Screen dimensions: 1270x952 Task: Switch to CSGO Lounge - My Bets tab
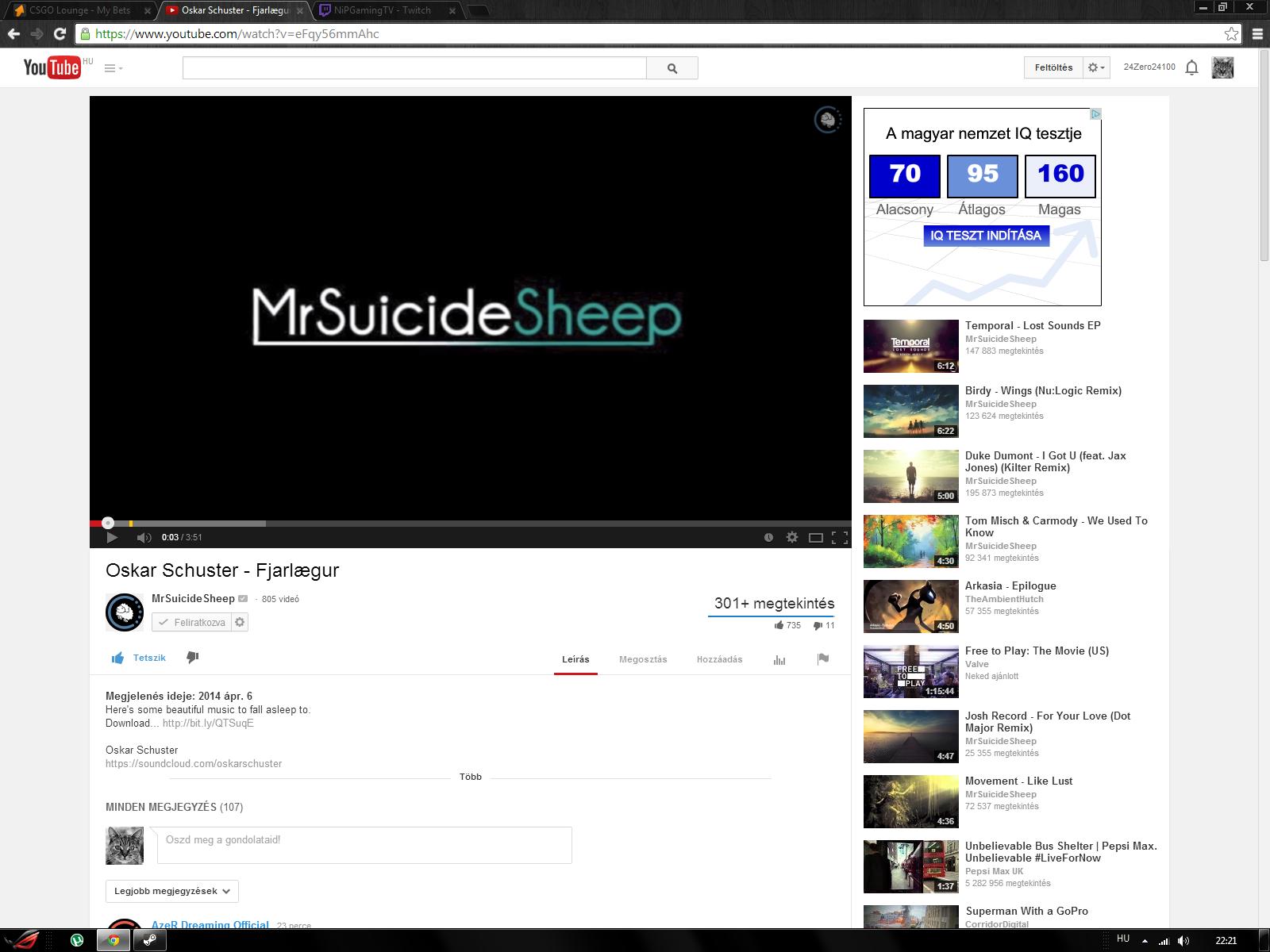(x=79, y=10)
